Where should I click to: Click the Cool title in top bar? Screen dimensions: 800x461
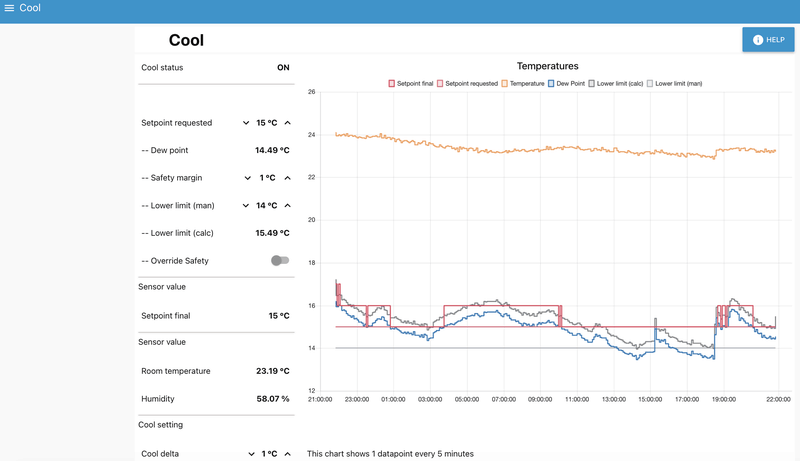tap(30, 8)
